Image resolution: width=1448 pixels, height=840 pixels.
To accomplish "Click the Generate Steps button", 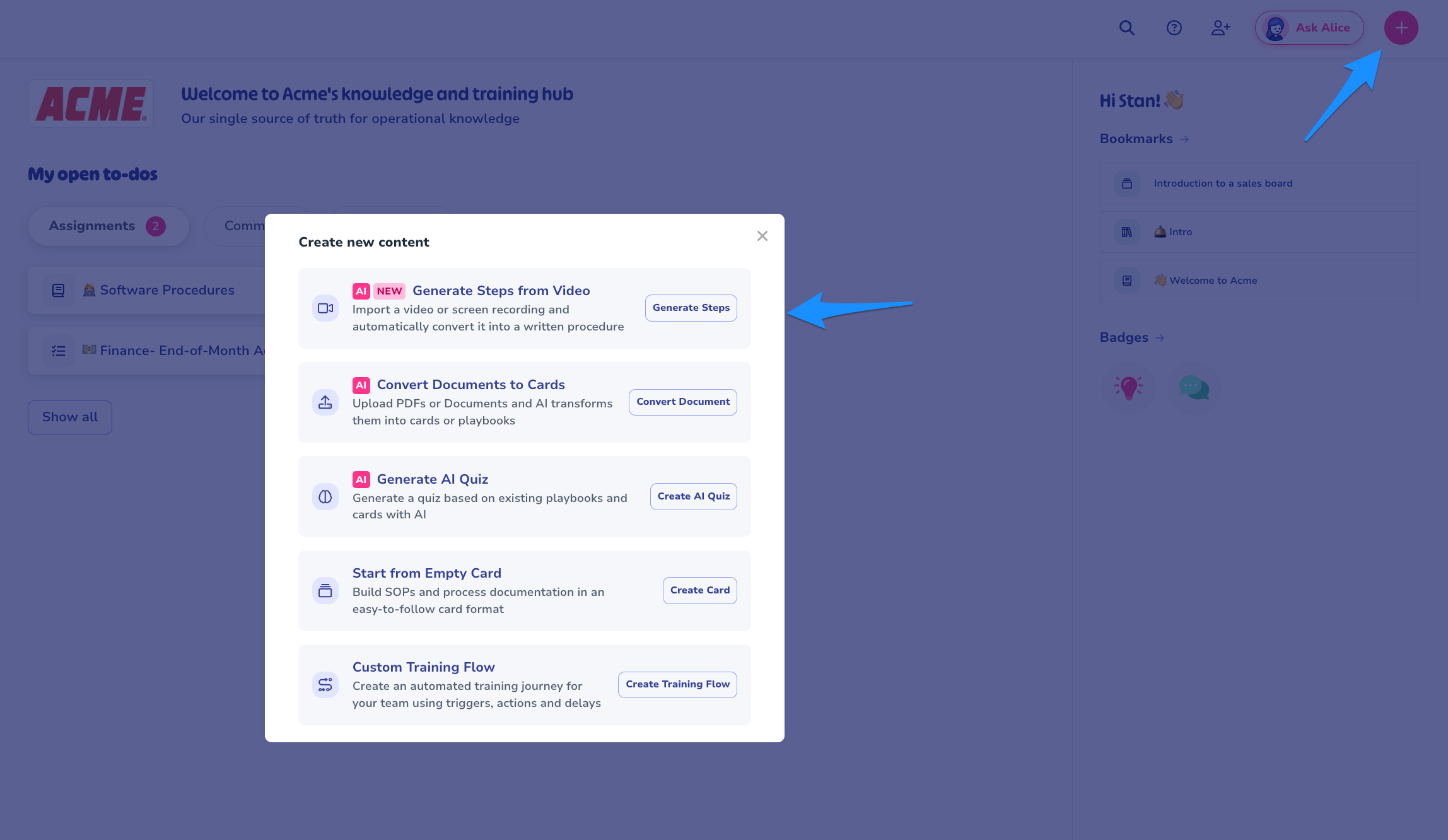I will pyautogui.click(x=691, y=308).
